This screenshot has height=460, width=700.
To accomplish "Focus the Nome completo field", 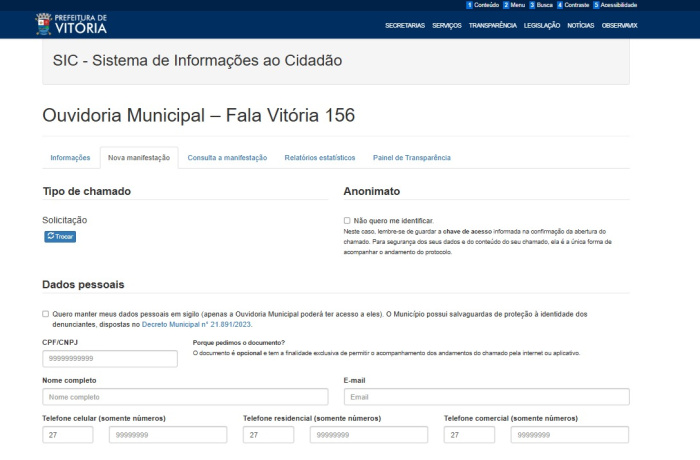I will click(x=185, y=397).
